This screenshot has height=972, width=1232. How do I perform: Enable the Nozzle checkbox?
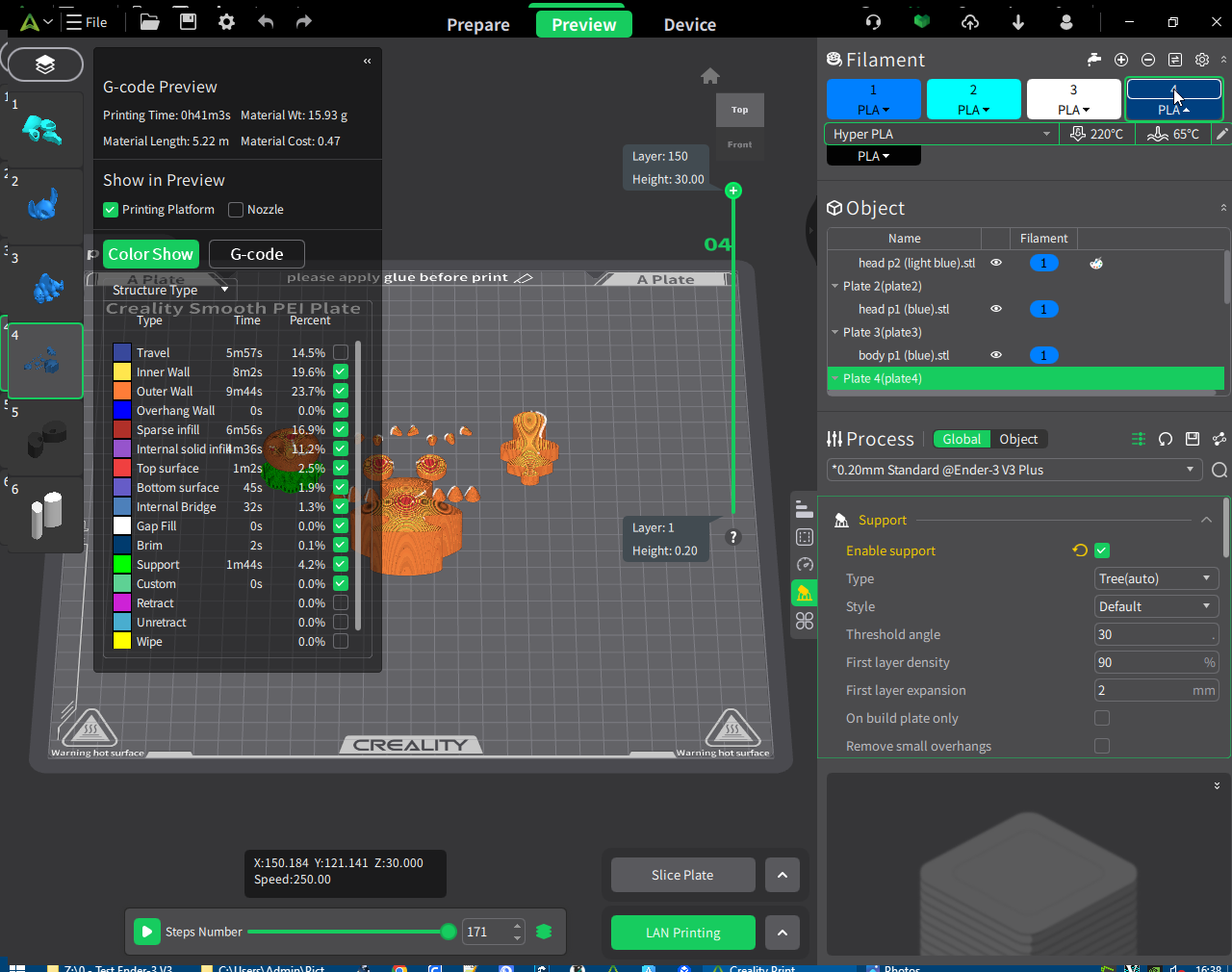point(236,210)
